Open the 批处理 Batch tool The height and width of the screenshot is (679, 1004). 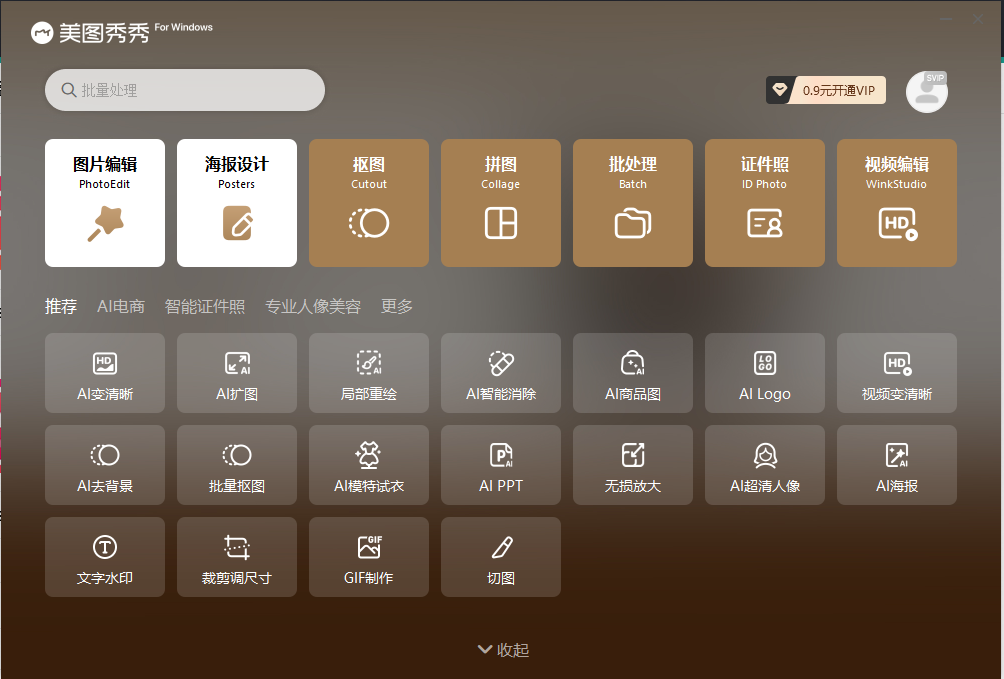(633, 202)
